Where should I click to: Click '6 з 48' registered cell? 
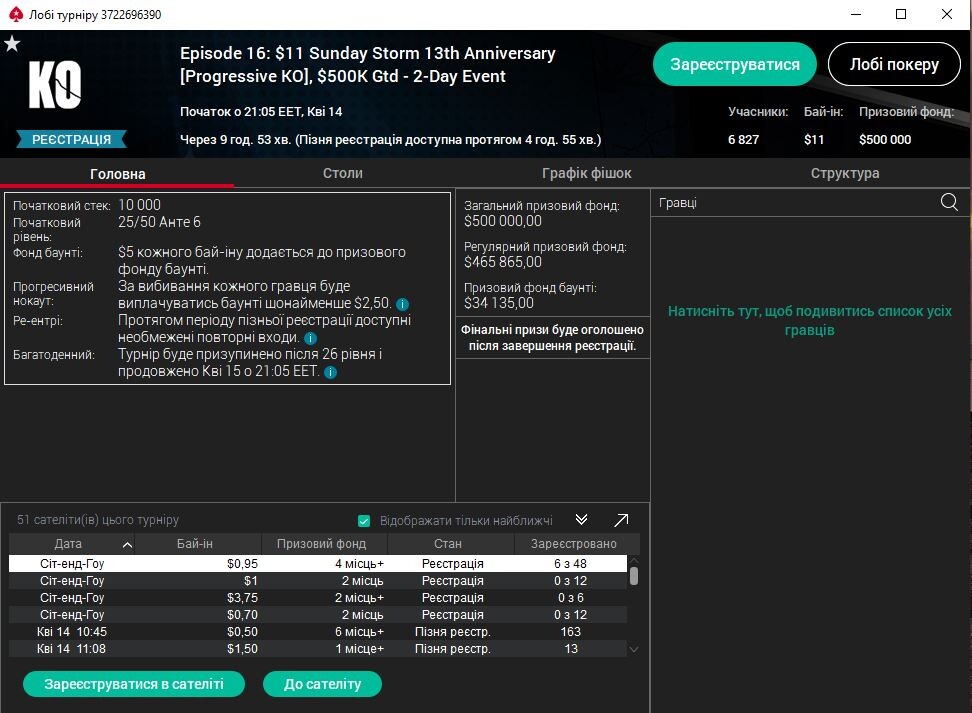click(570, 564)
